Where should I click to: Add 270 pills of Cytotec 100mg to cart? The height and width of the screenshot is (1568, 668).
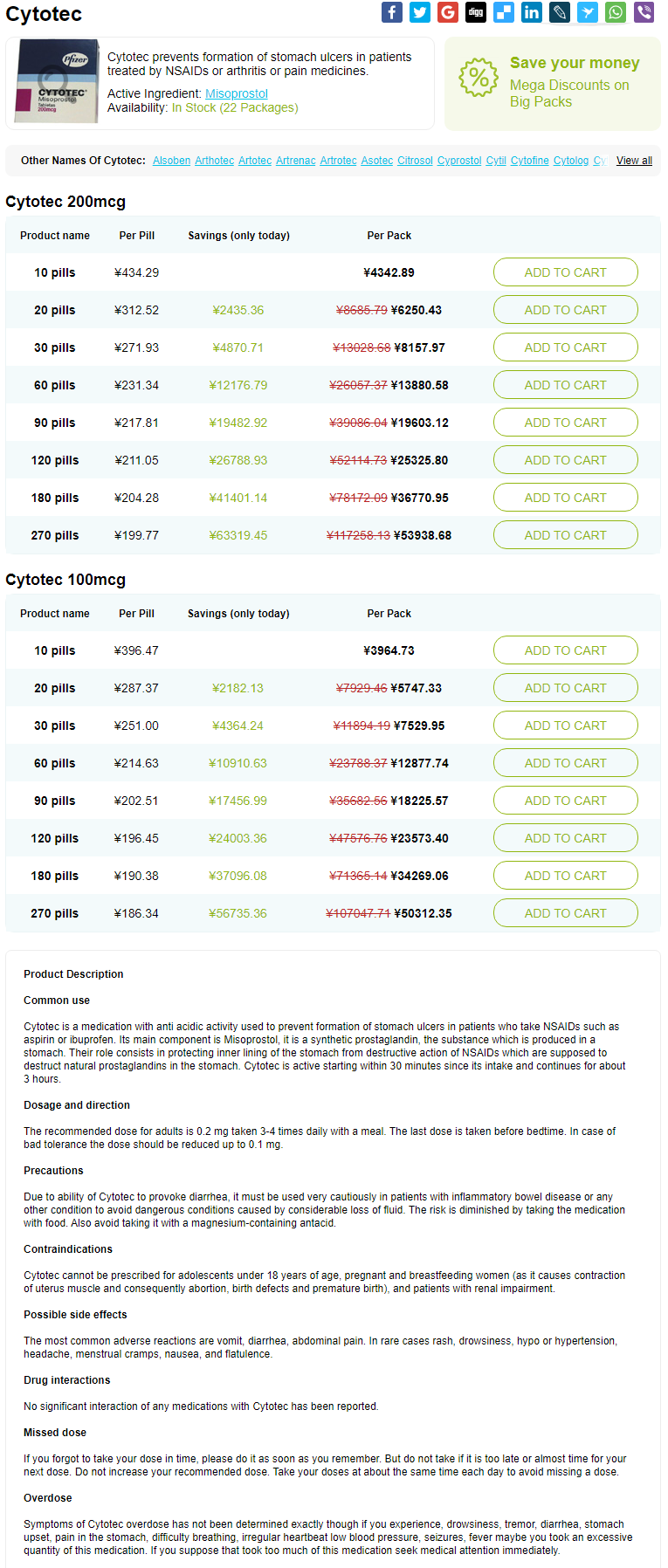(565, 913)
